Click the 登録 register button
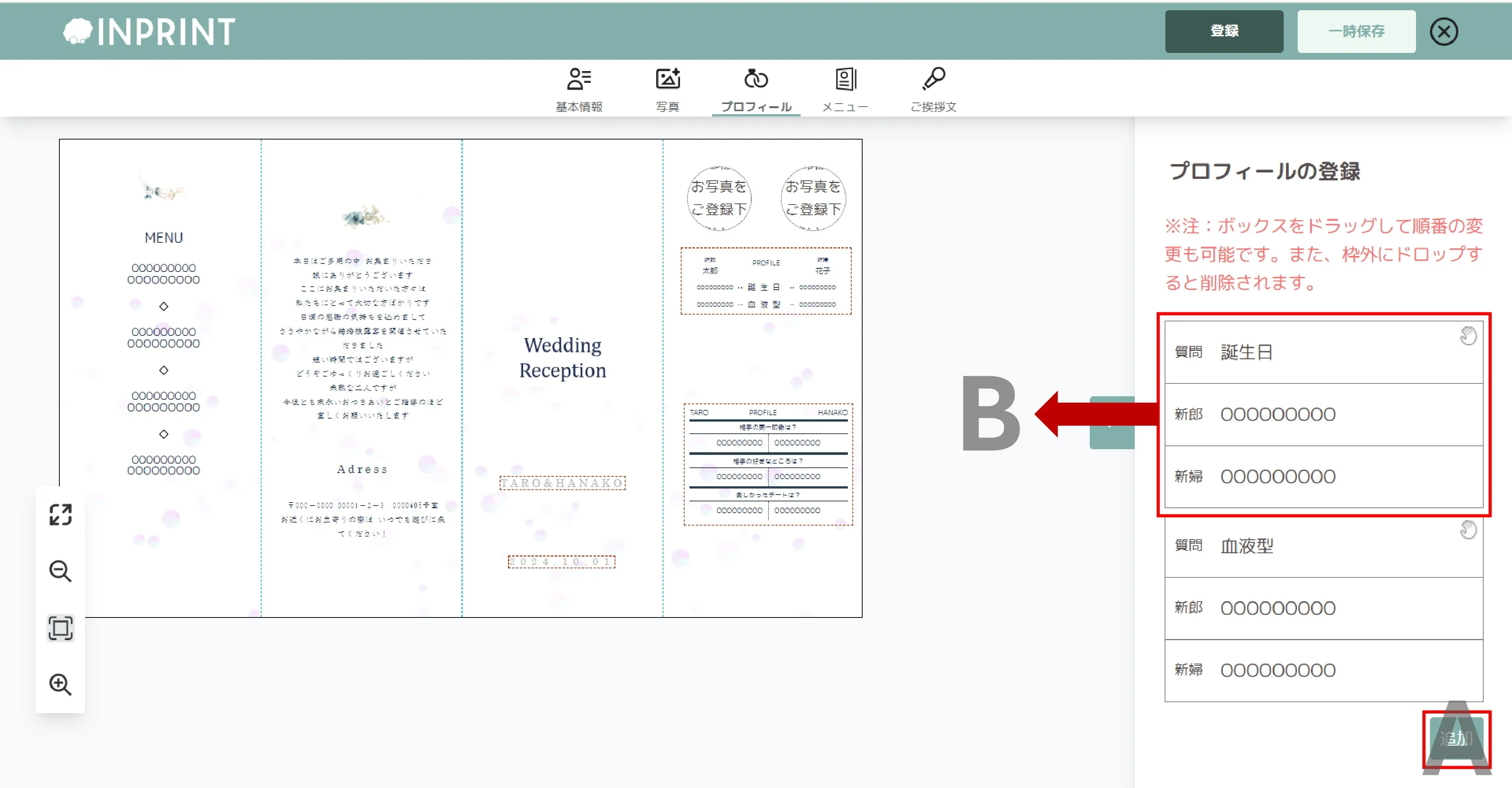The width and height of the screenshot is (1512, 788). coord(1224,31)
